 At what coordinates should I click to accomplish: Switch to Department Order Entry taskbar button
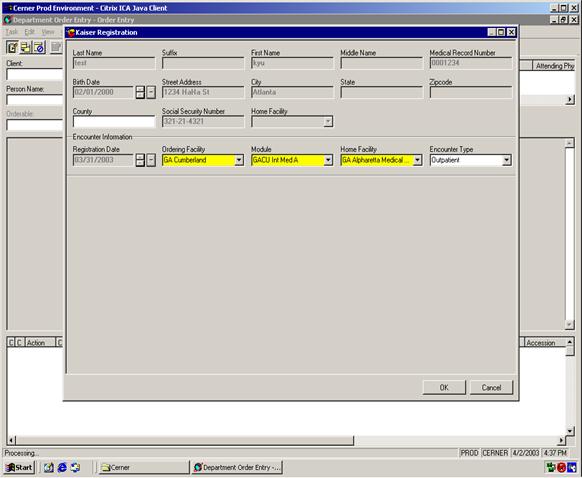pyautogui.click(x=237, y=468)
